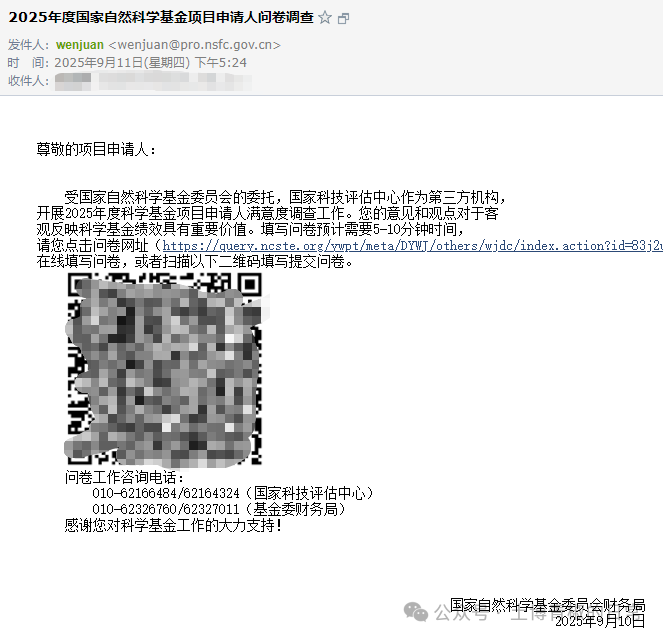
Task: Click the email subject title
Action: 160,18
